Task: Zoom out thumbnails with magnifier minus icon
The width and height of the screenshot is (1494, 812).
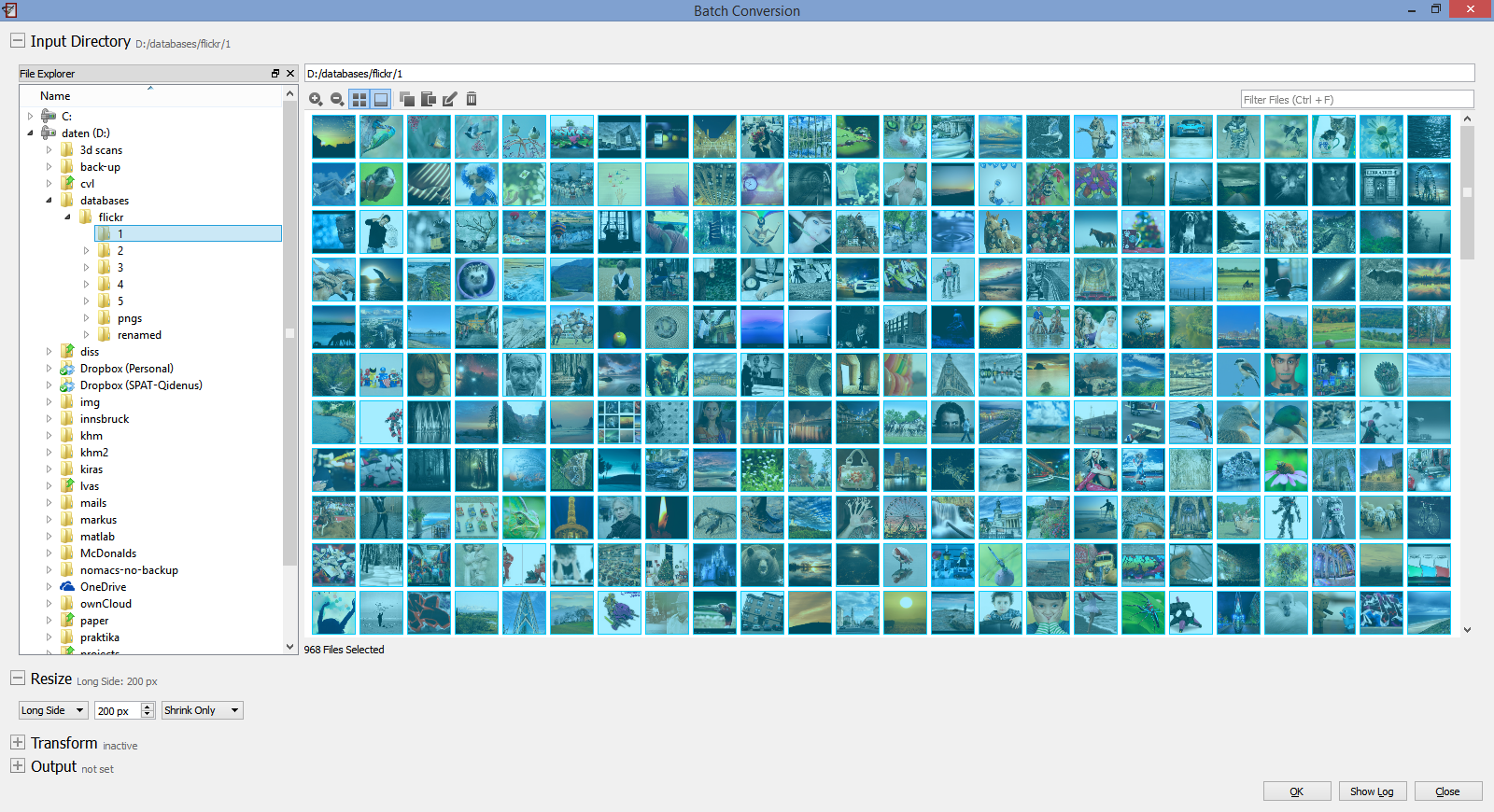Action: click(x=337, y=99)
